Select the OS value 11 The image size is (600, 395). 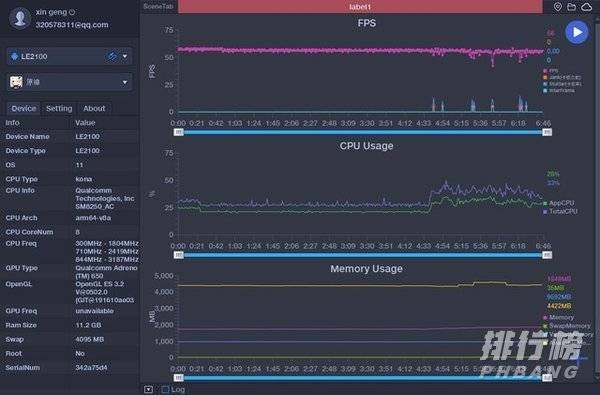pos(79,165)
